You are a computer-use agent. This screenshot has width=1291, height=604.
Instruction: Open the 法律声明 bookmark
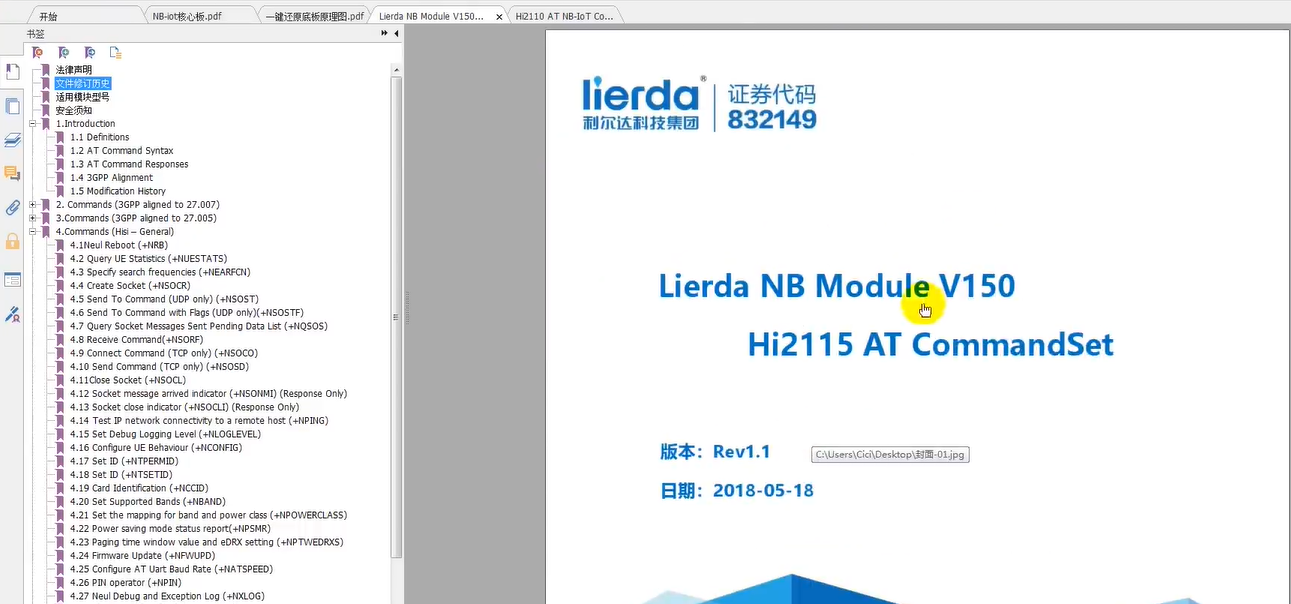click(x=73, y=70)
